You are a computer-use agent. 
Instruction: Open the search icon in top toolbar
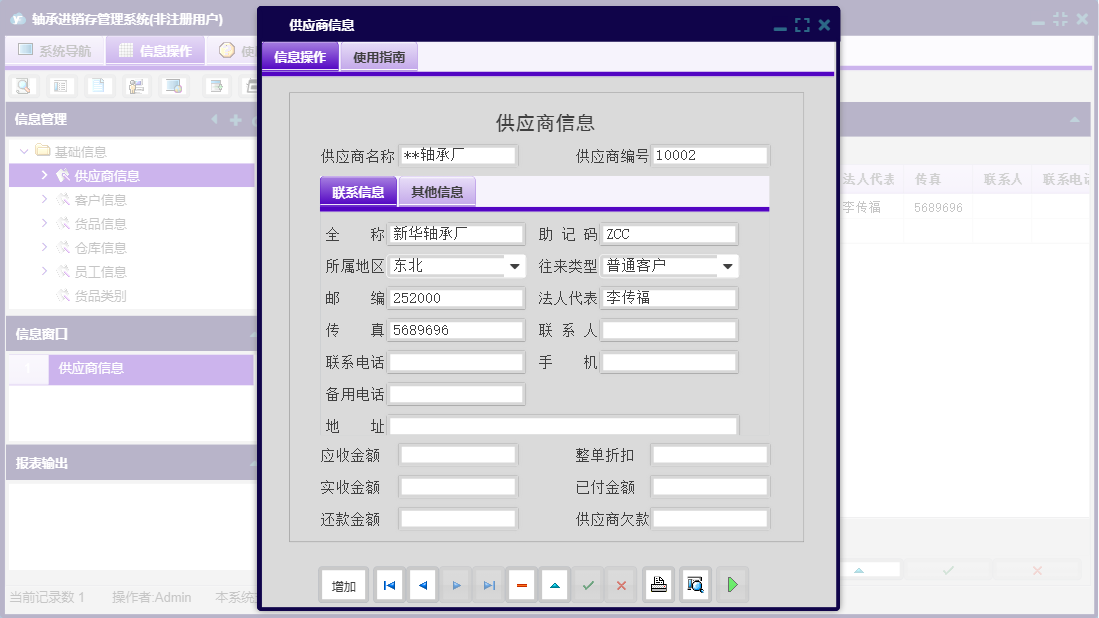(21, 86)
